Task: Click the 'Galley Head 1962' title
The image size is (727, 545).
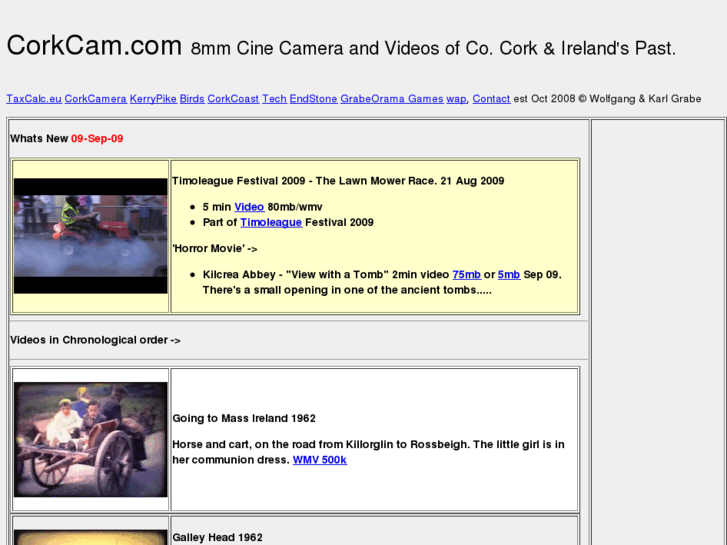Action: [x=217, y=538]
